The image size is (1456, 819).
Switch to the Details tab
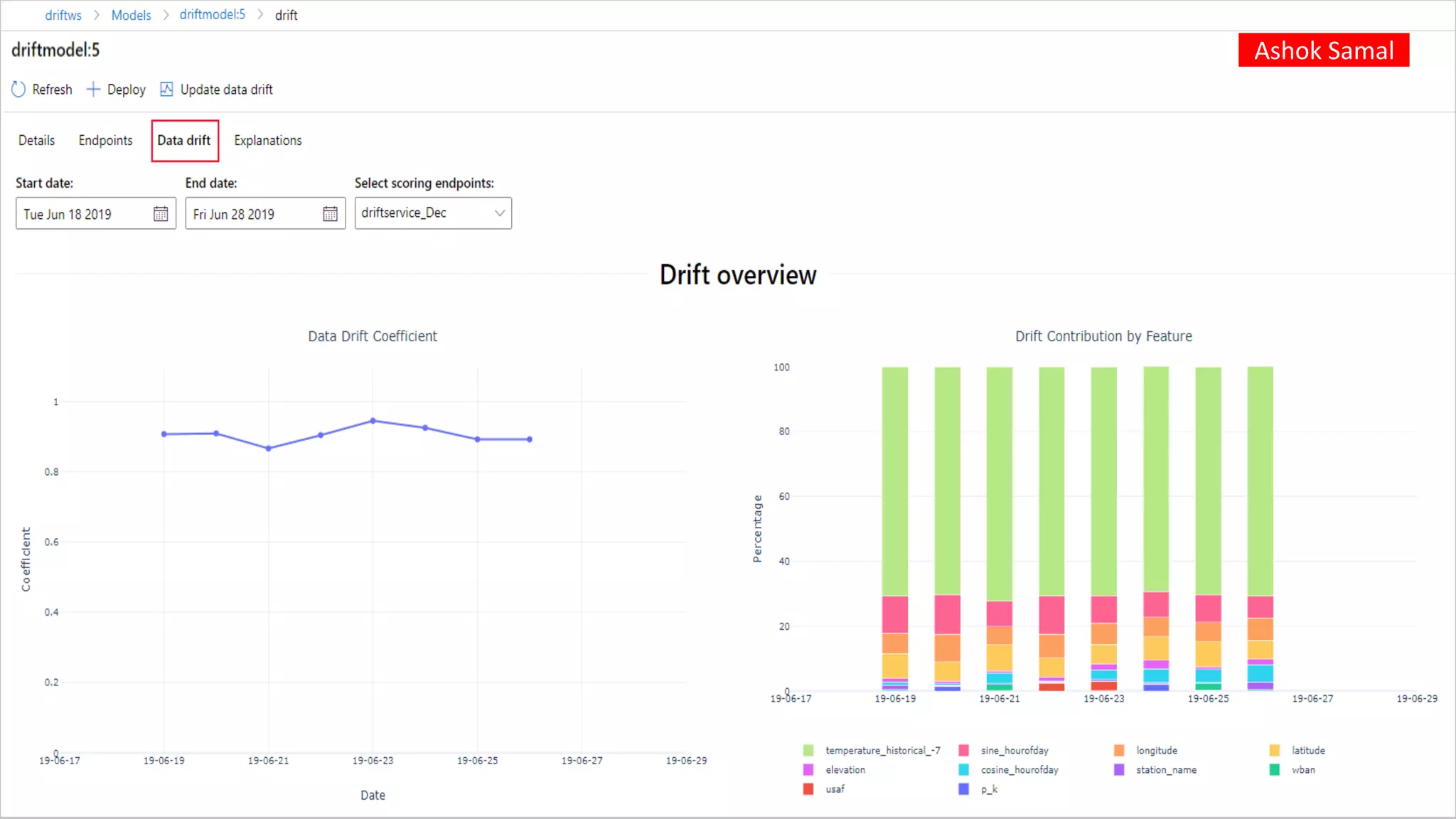[x=36, y=140]
